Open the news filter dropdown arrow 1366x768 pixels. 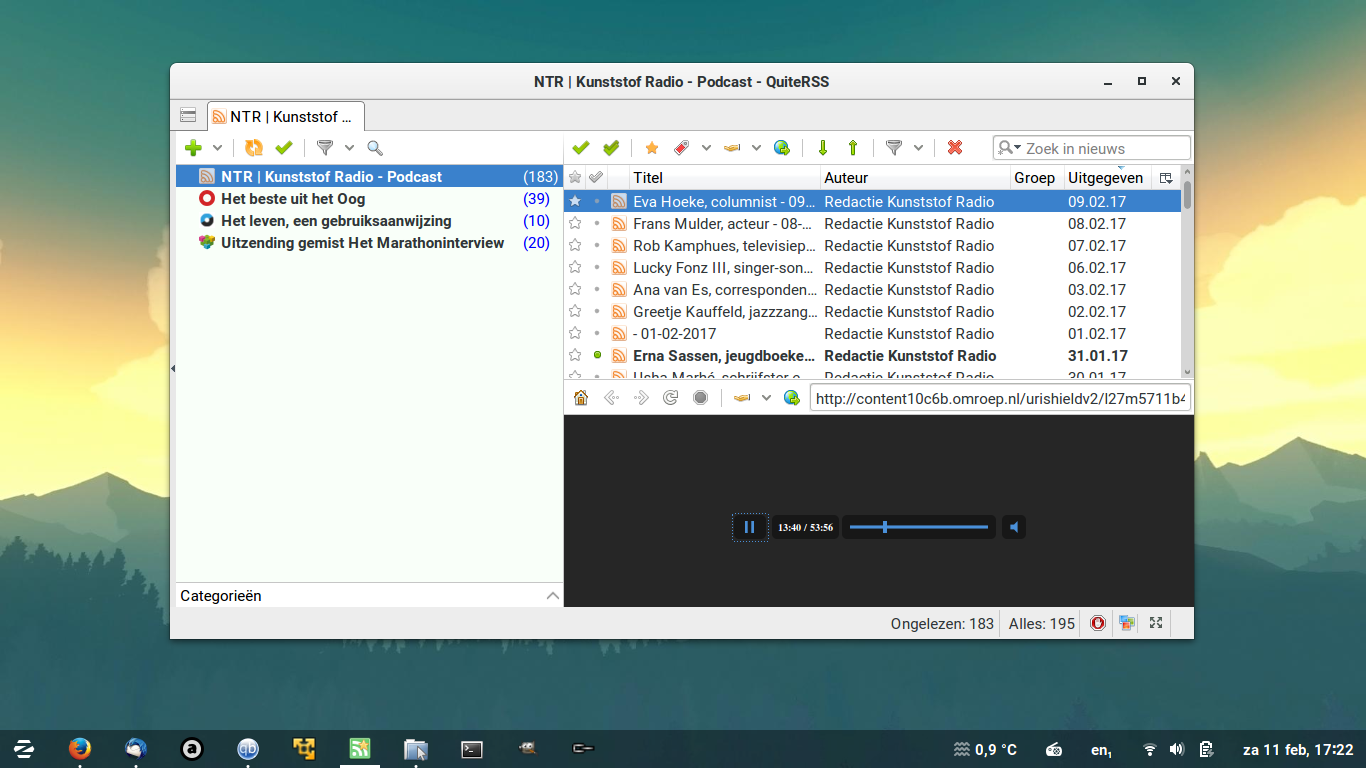[918, 148]
